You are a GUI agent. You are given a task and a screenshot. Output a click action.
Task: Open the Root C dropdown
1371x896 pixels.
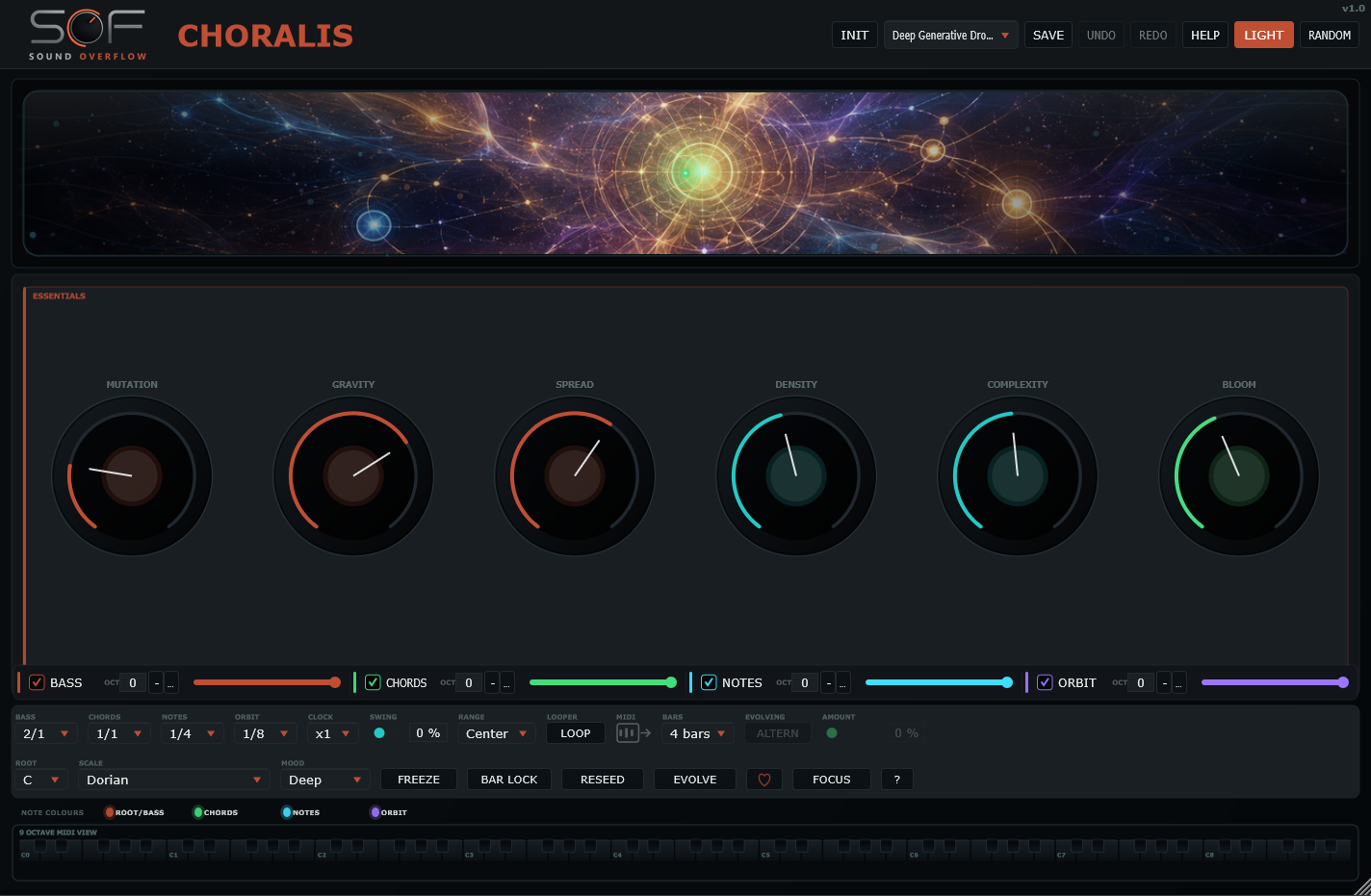click(x=41, y=780)
